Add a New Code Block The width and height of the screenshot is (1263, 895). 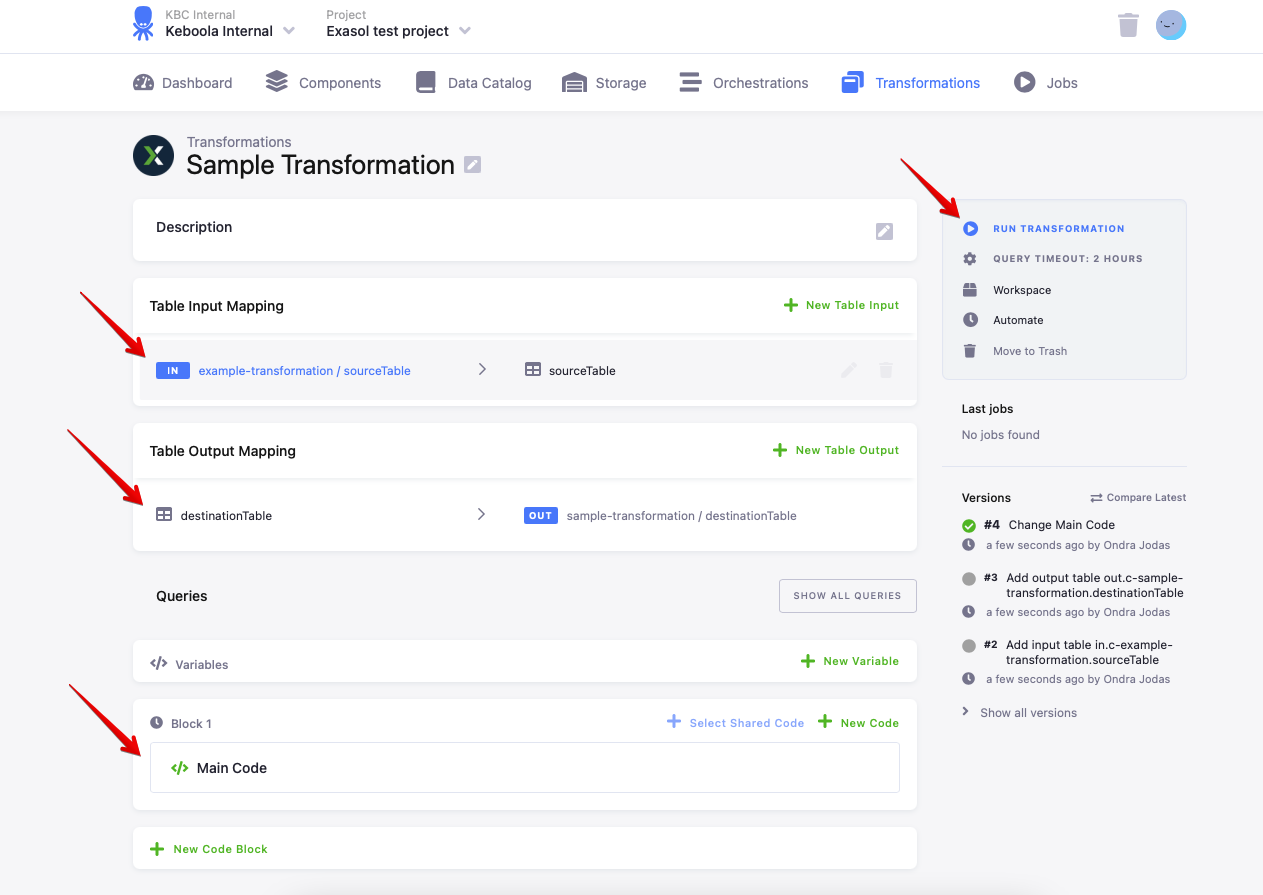click(x=209, y=849)
